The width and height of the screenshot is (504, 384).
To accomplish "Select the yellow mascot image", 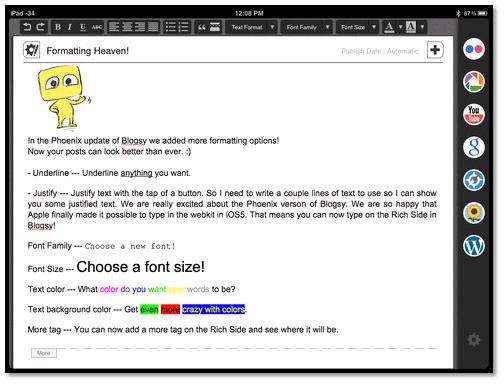I will tap(63, 97).
